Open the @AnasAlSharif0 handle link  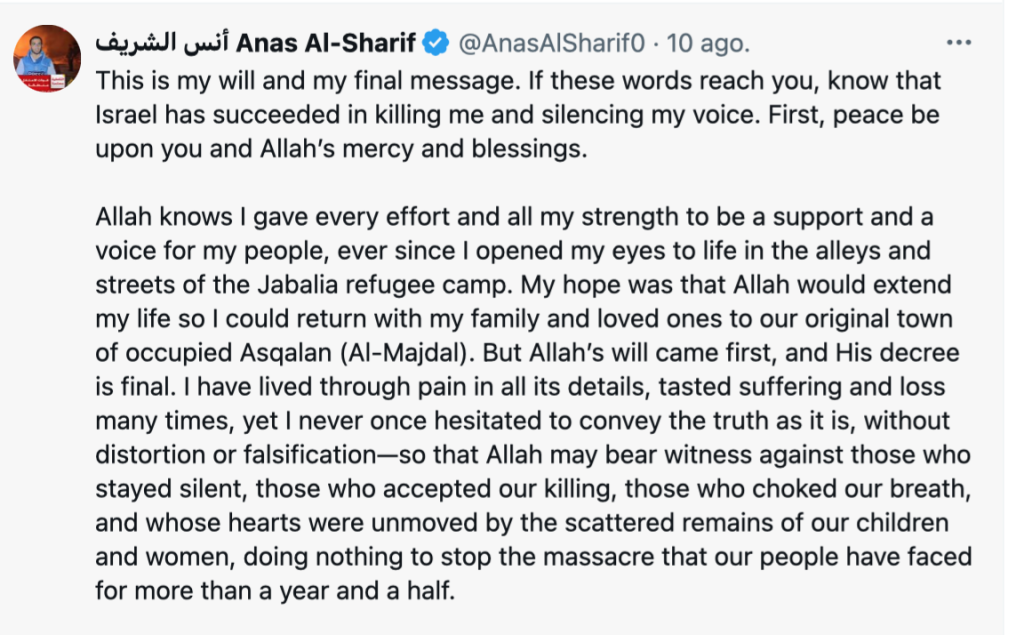click(x=552, y=44)
